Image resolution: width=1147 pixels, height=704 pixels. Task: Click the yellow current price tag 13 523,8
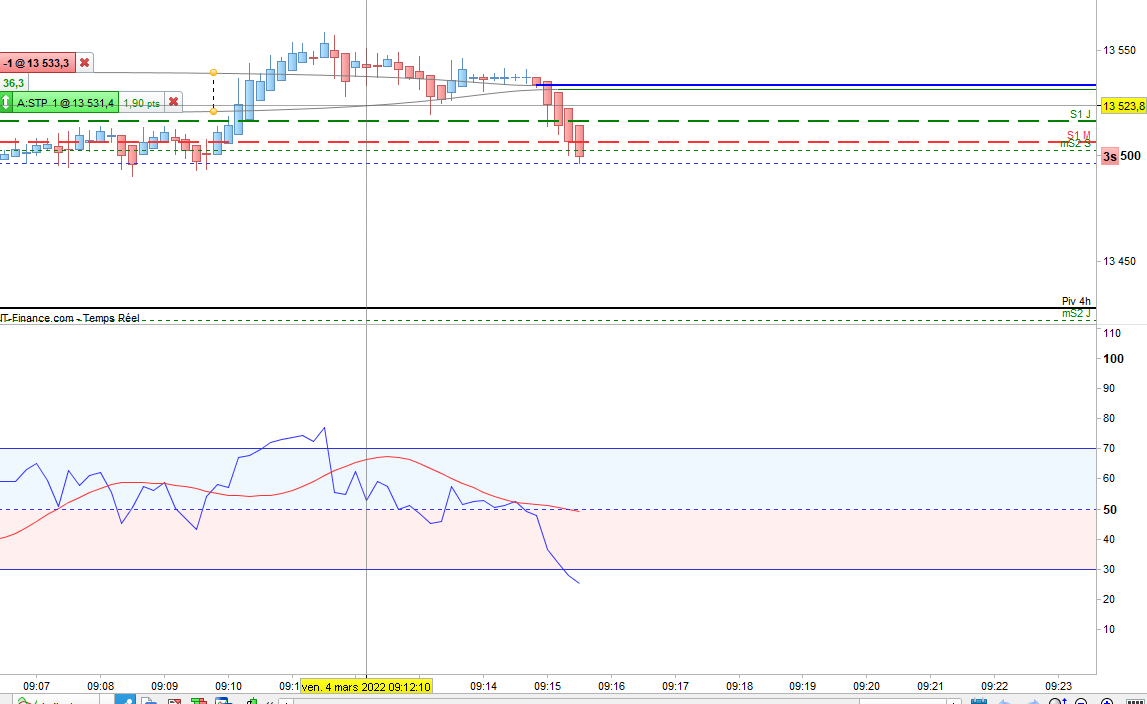1123,106
